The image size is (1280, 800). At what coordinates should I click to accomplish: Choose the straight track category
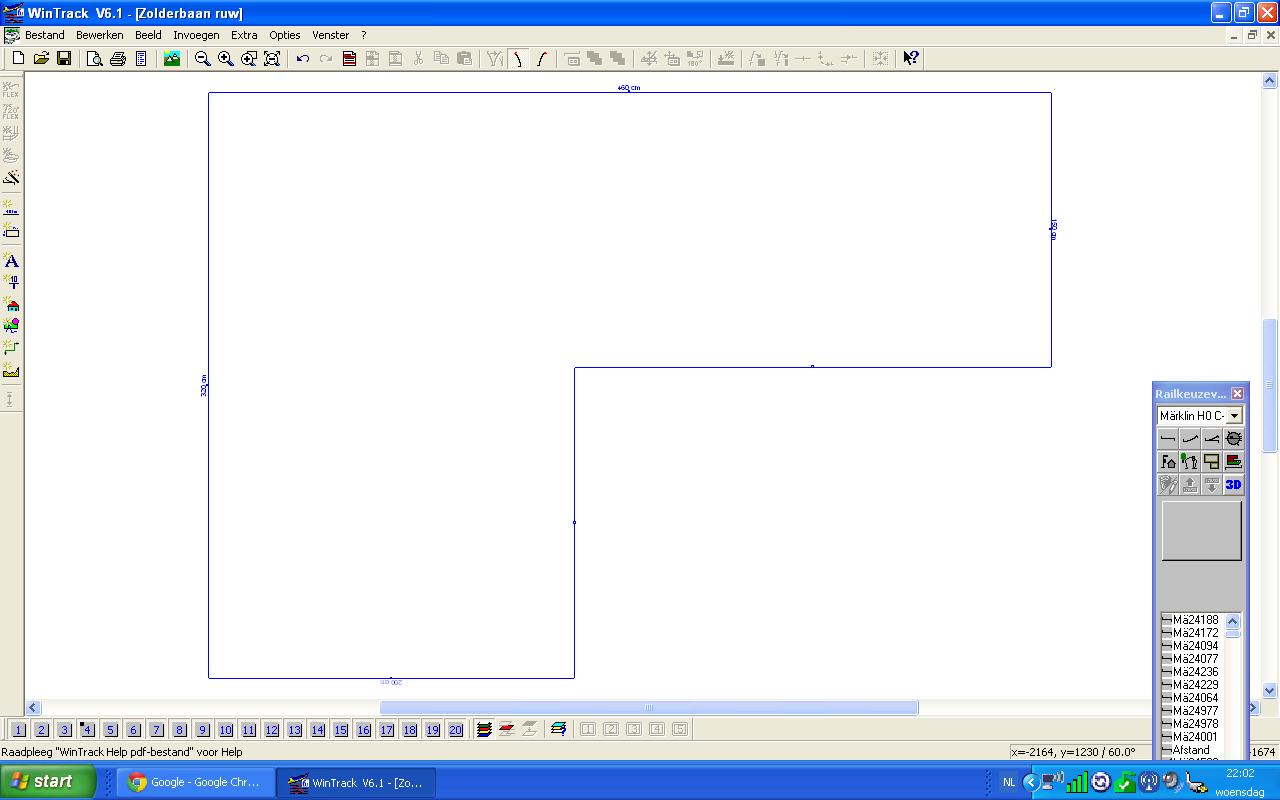(x=1168, y=438)
